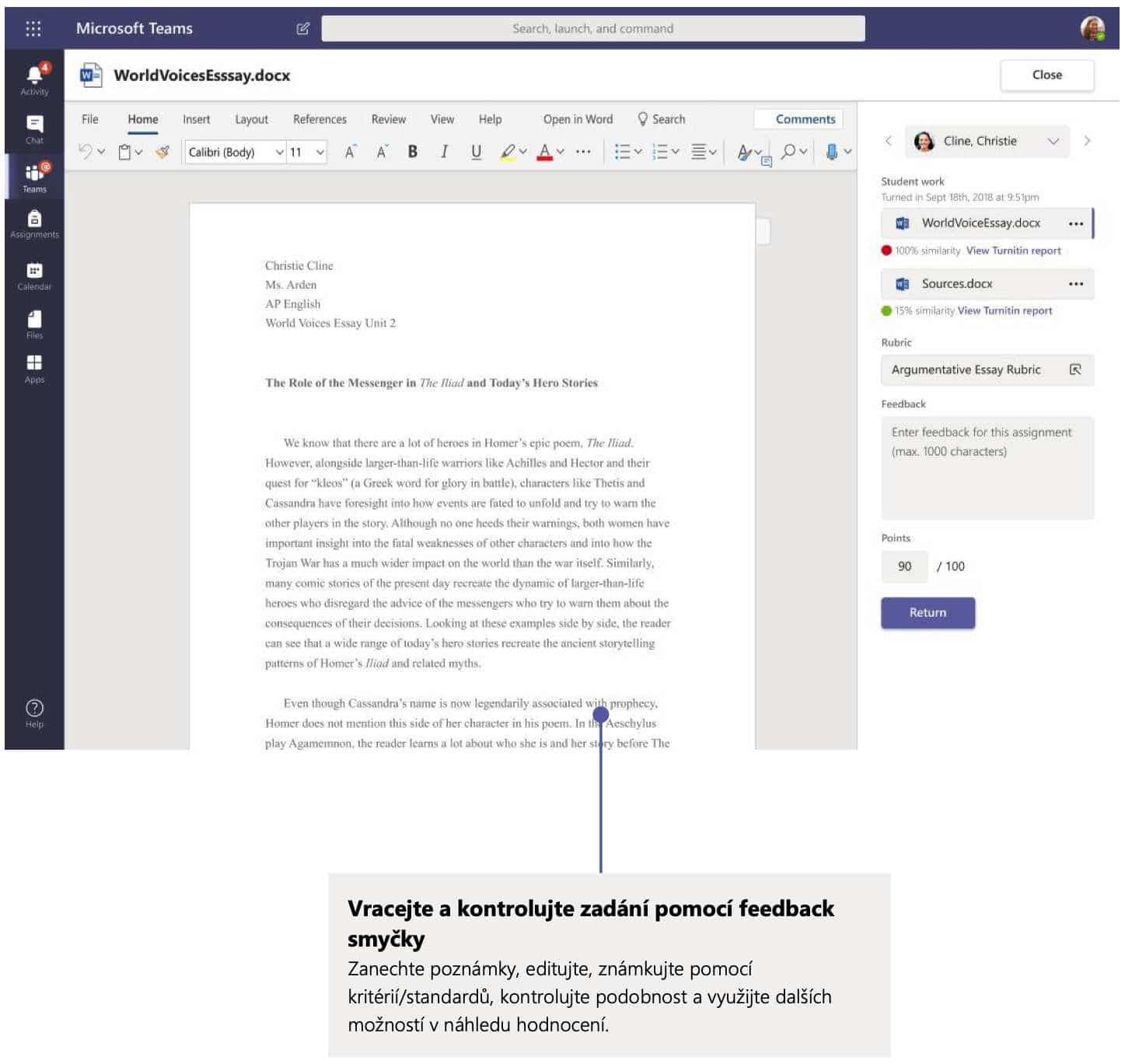The image size is (1125, 1064).
Task: Click the Search, launch, and command box
Action: point(593,29)
